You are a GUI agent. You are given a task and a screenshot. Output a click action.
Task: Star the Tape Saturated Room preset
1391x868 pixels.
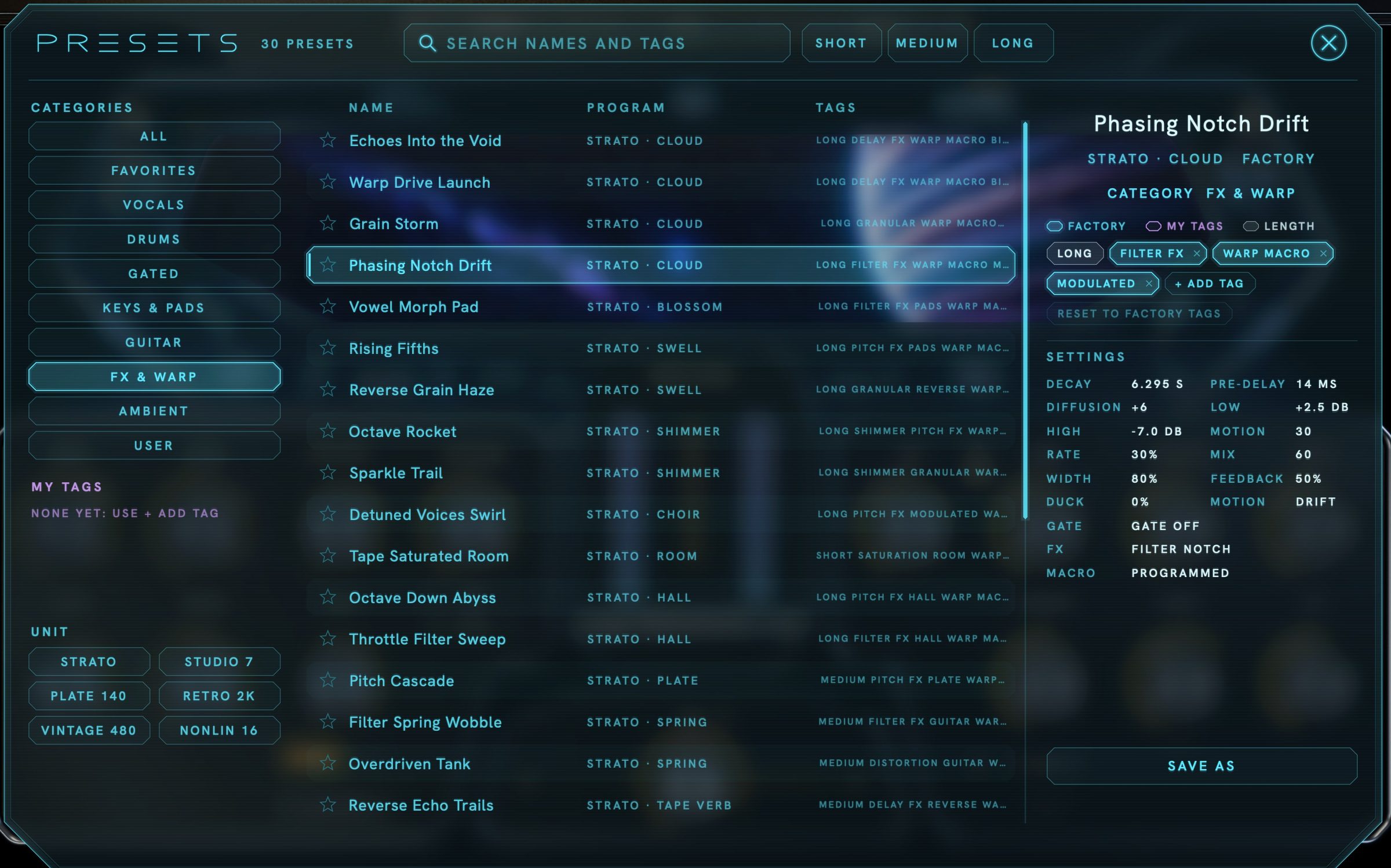[328, 555]
